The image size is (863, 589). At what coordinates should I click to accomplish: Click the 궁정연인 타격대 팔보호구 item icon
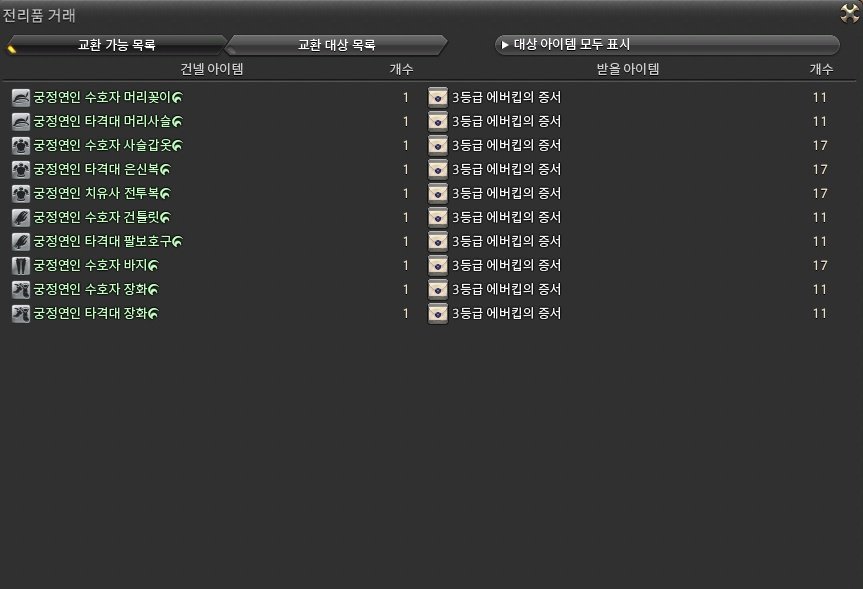pos(21,241)
